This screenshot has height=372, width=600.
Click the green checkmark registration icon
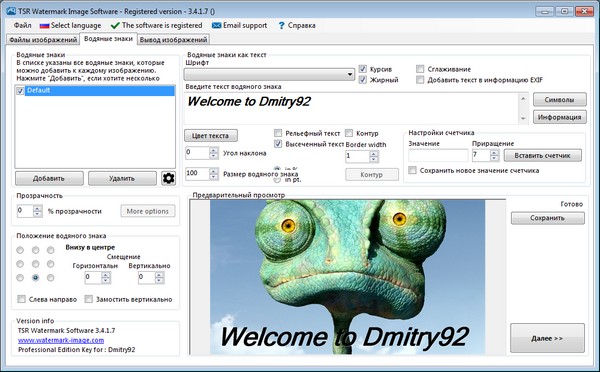[115, 26]
